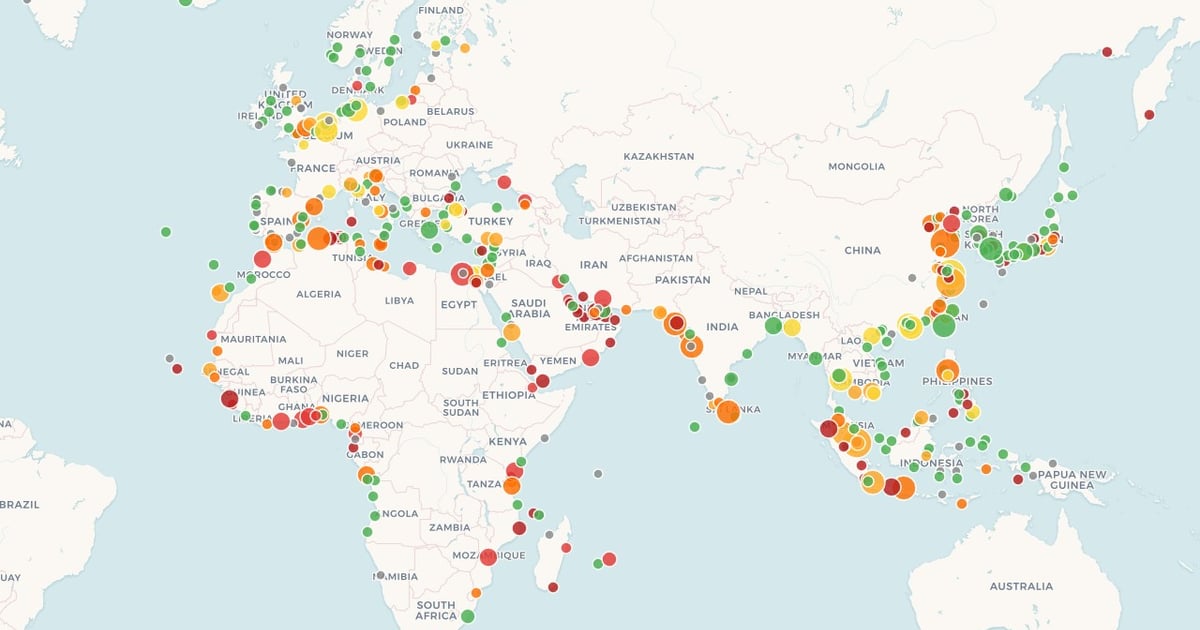The height and width of the screenshot is (630, 1200).
Task: Click the Zambia country label
Action: 449,527
